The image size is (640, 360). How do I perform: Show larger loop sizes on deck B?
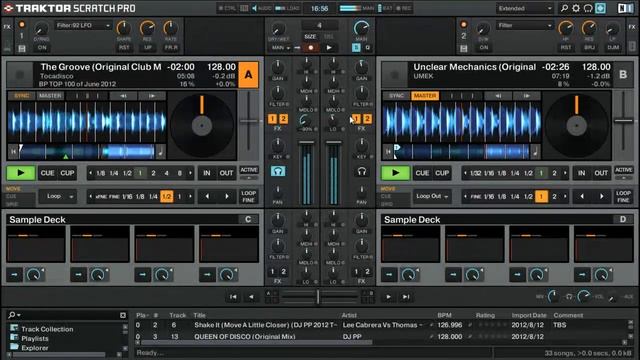point(565,173)
